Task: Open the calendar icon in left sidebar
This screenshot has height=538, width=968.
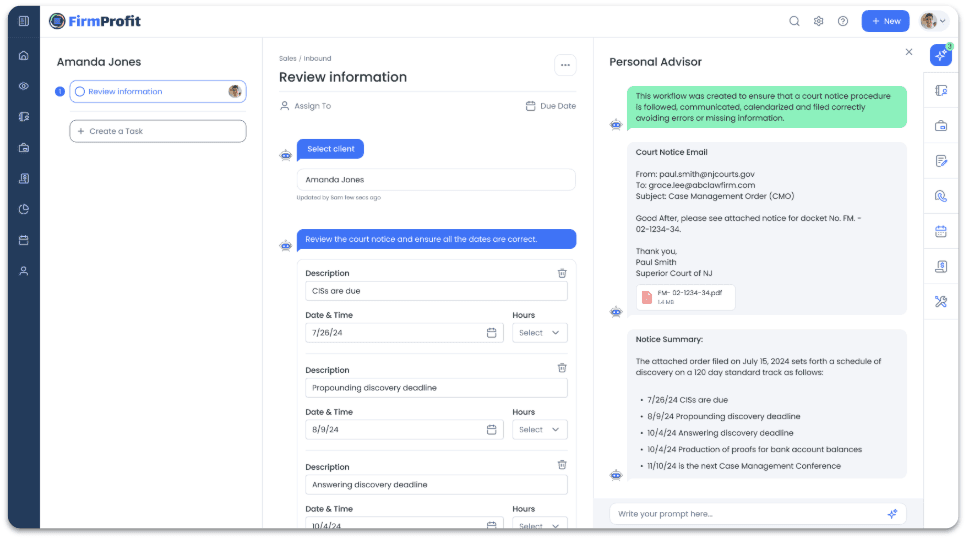Action: pos(23,240)
